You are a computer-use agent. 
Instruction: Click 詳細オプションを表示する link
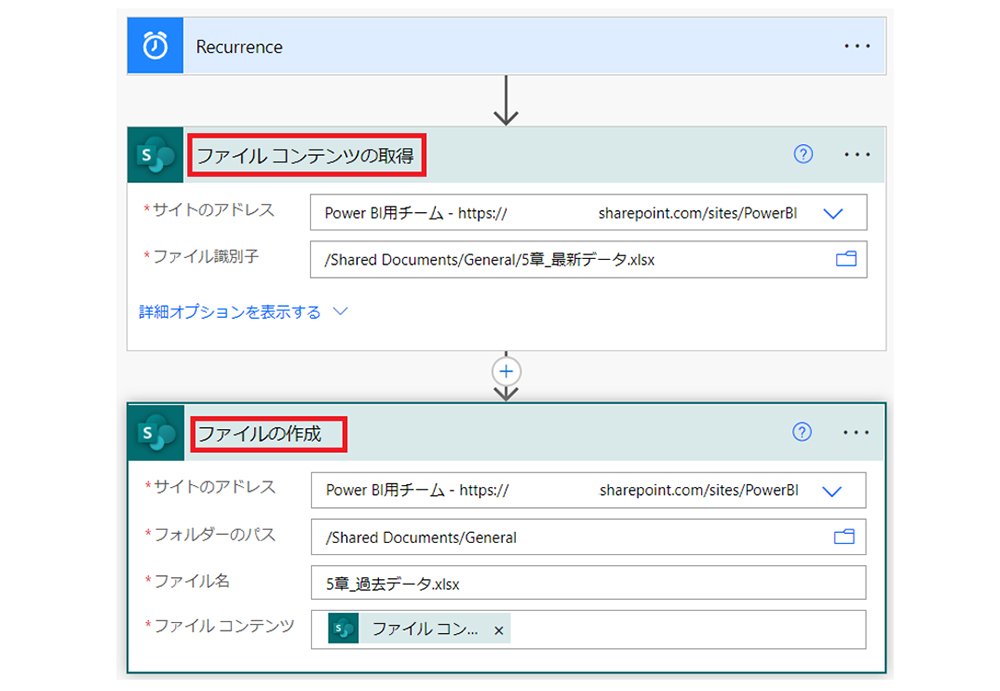tap(230, 312)
